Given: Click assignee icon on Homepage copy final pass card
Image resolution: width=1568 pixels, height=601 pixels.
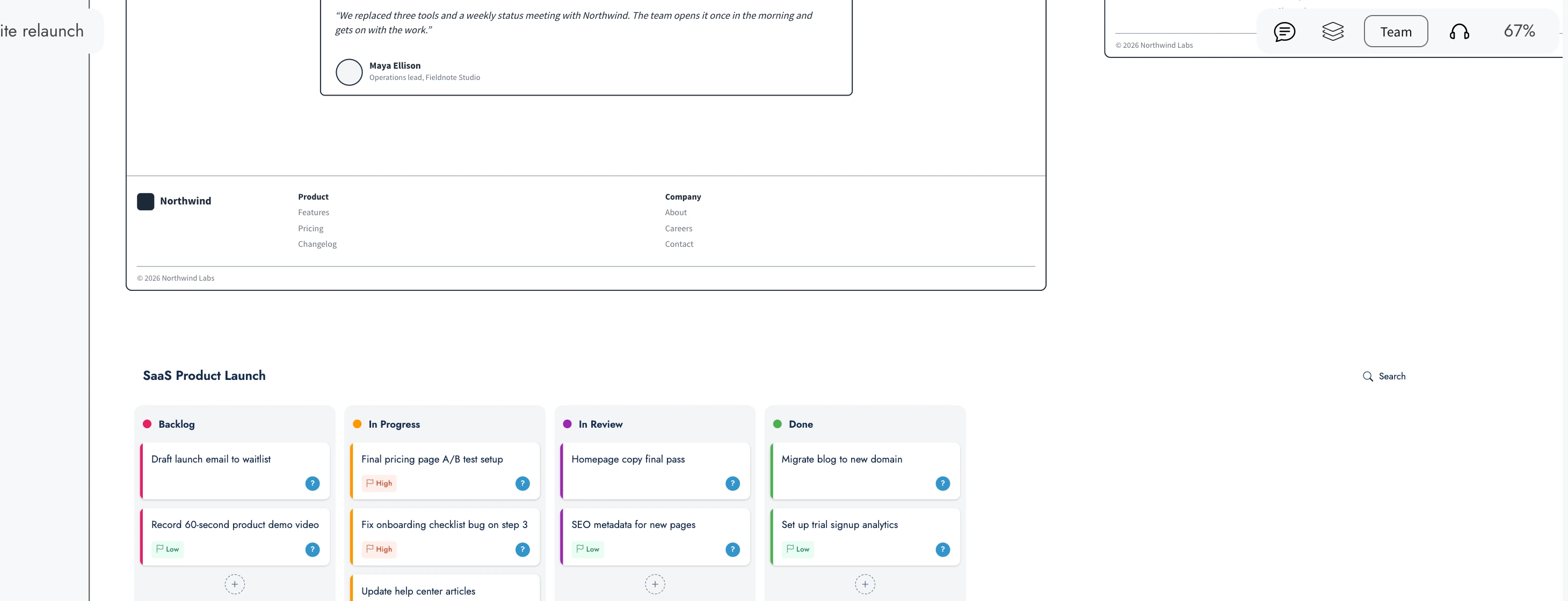Looking at the screenshot, I should (732, 483).
